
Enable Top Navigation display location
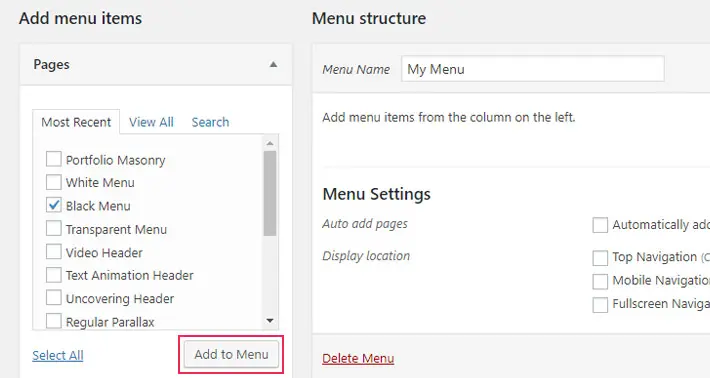coord(600,258)
